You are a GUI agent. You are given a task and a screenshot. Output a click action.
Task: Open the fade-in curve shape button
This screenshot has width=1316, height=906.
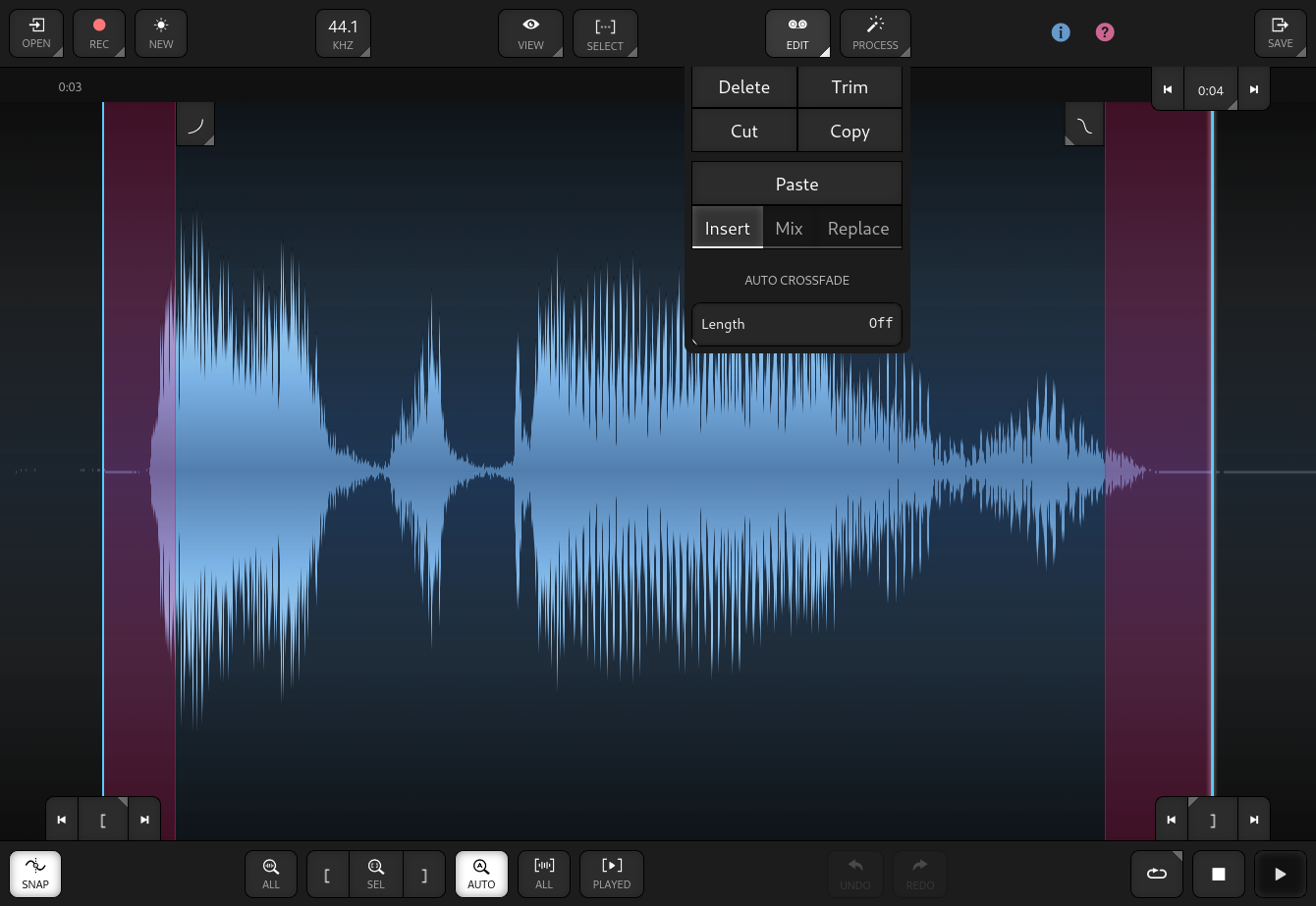[195, 125]
